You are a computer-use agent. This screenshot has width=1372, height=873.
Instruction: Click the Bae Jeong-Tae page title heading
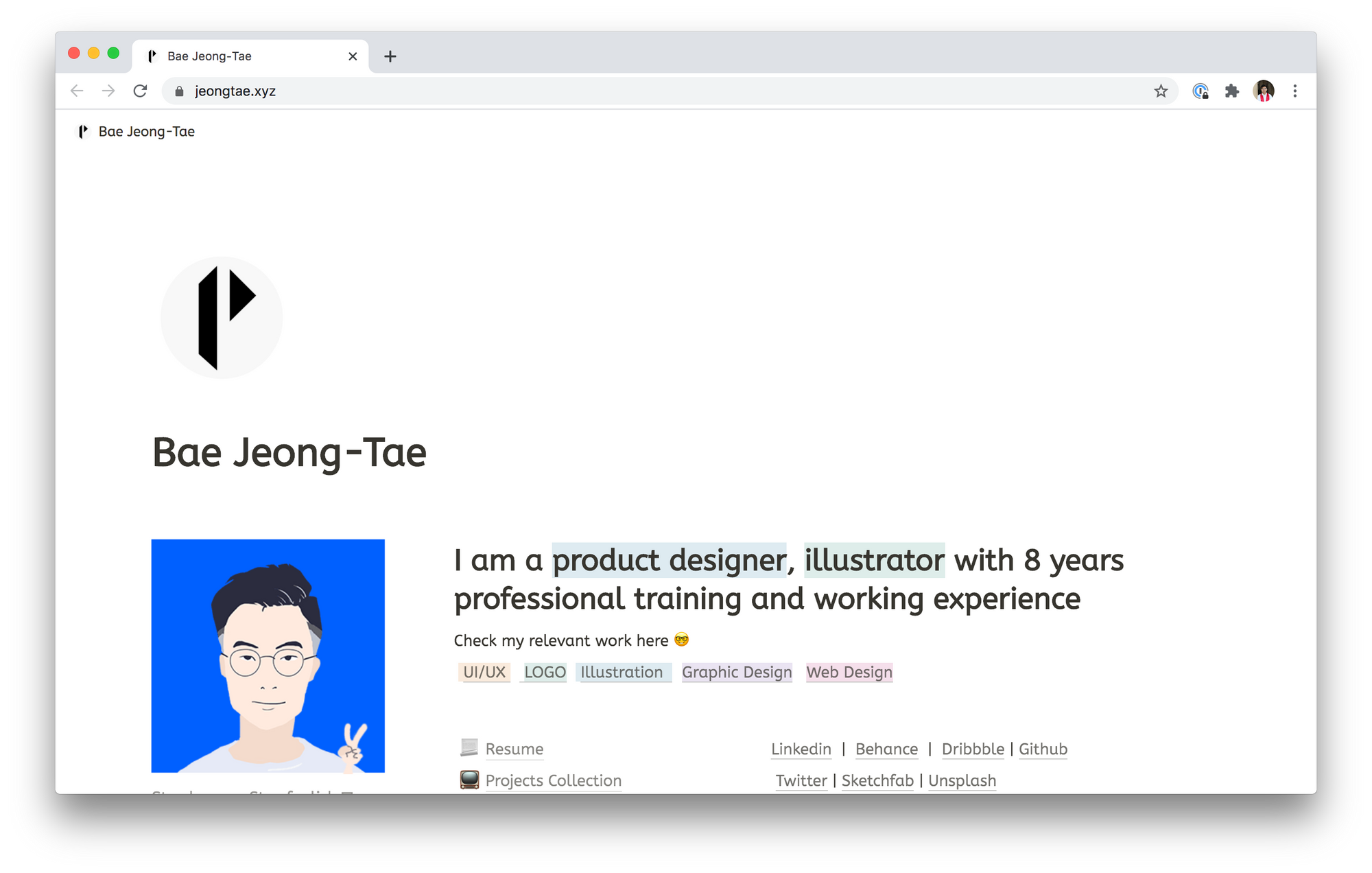pyautogui.click(x=289, y=453)
